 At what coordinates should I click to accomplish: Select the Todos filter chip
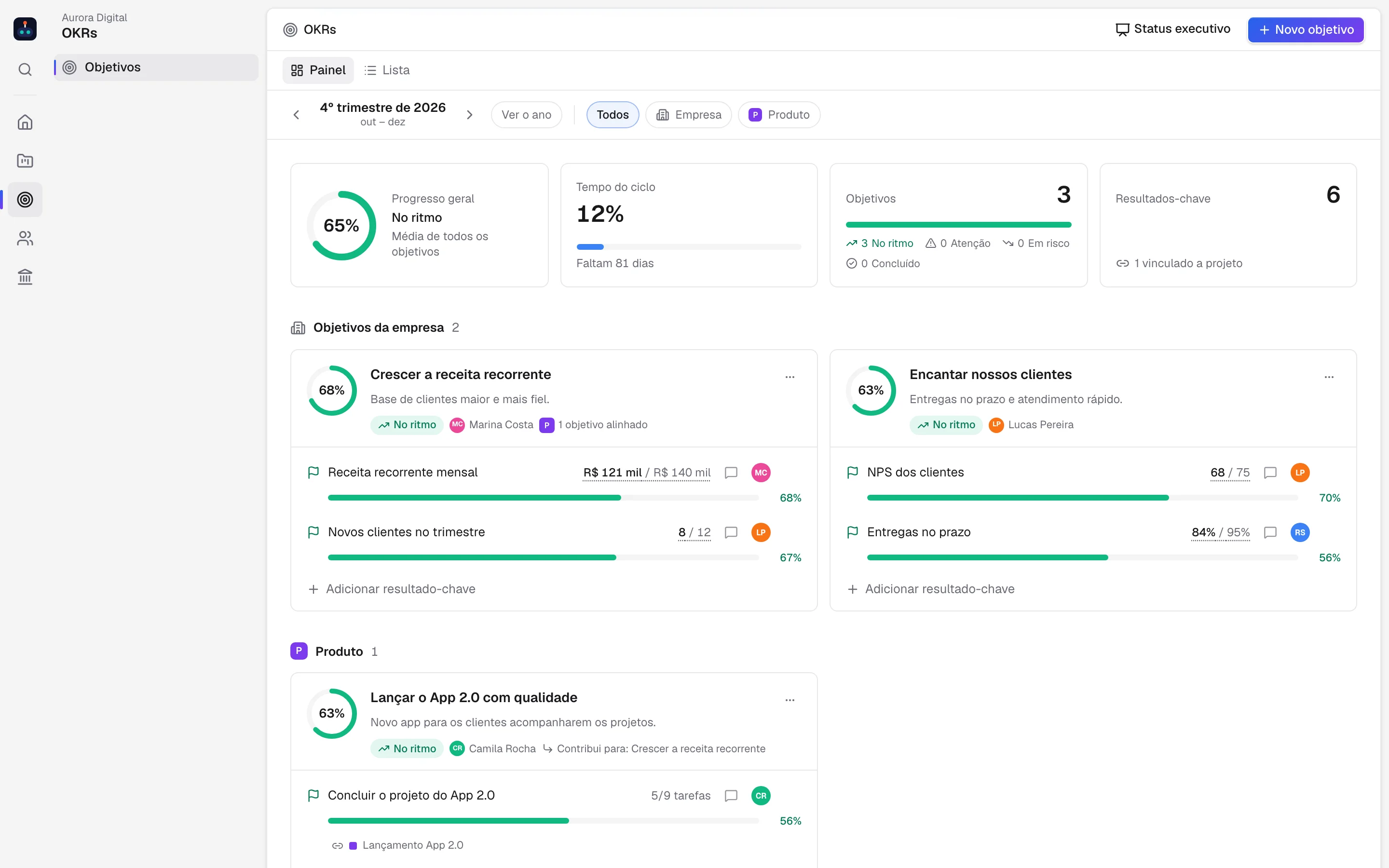(x=613, y=115)
